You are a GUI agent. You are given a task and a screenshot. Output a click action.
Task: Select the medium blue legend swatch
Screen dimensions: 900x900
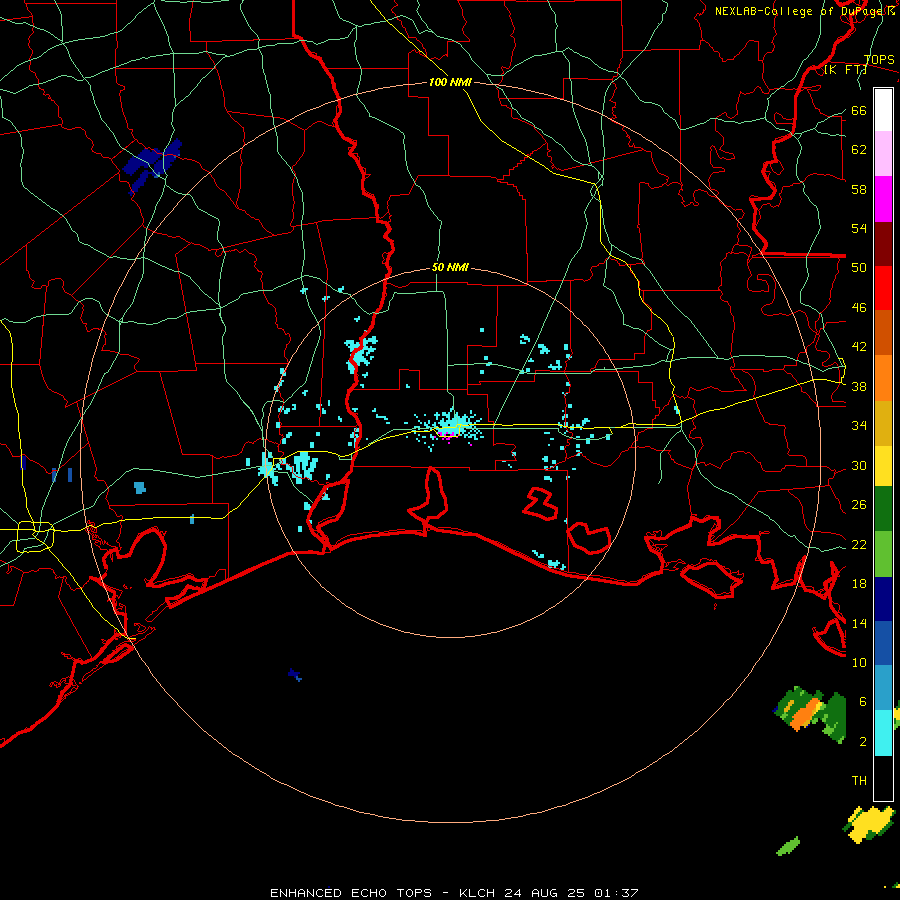(883, 643)
